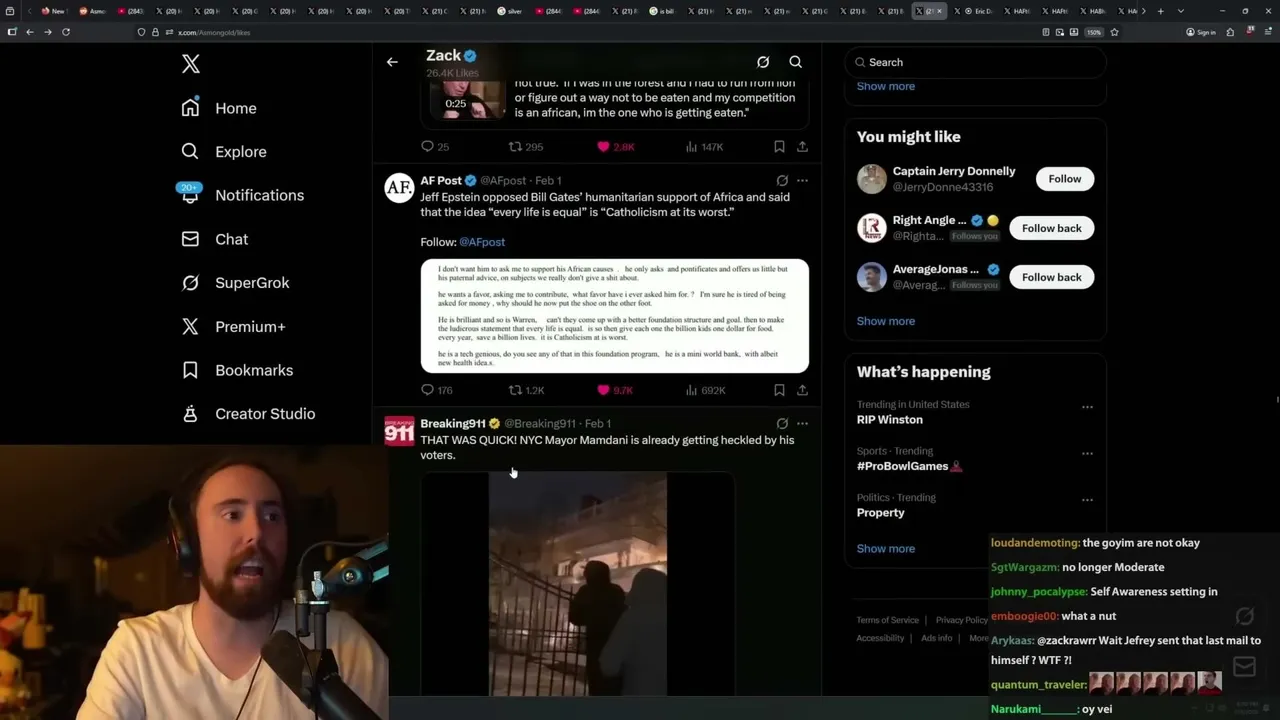This screenshot has height=720, width=1280.
Task: Ask Grok about the Breaking911 tweet
Action: 782,424
